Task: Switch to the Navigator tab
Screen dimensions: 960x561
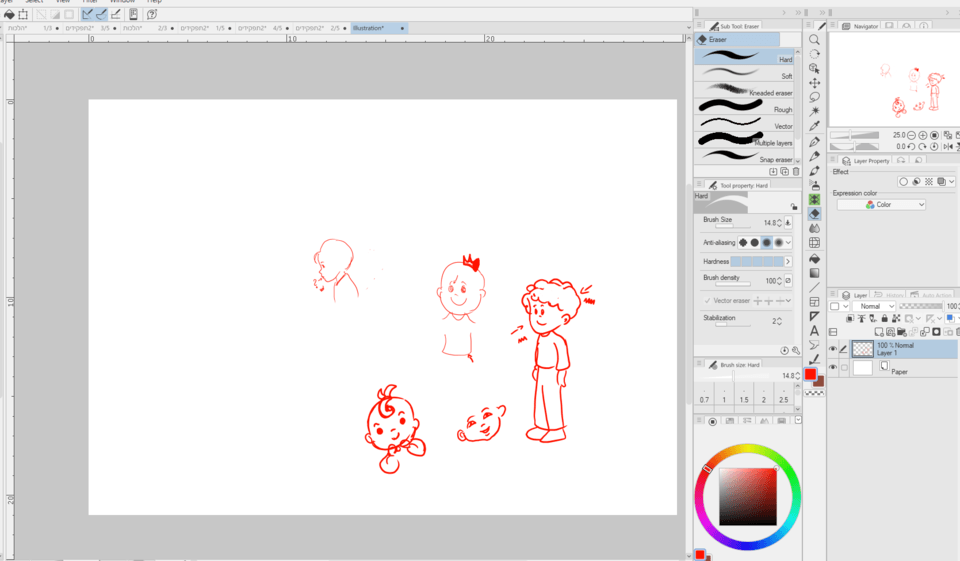Action: (x=861, y=26)
